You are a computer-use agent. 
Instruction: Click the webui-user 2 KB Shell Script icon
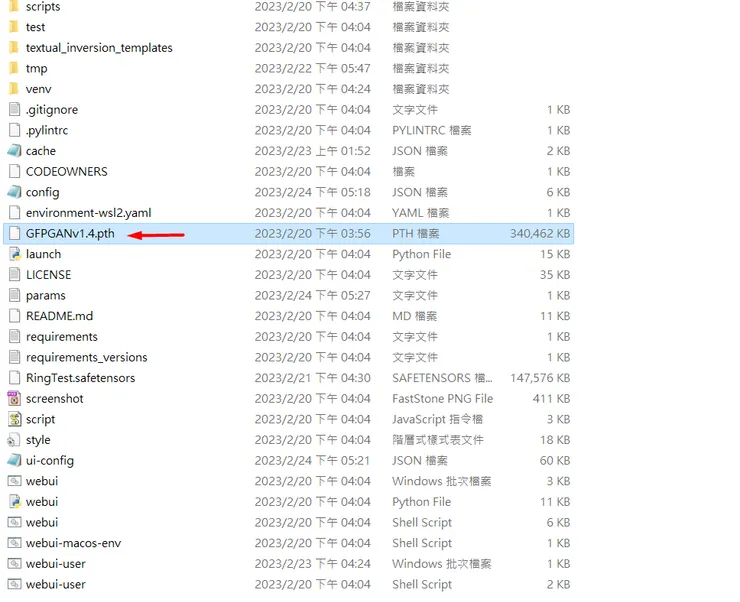pos(15,584)
